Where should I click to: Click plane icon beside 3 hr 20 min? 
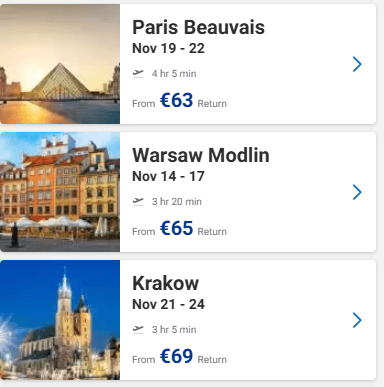tap(138, 201)
